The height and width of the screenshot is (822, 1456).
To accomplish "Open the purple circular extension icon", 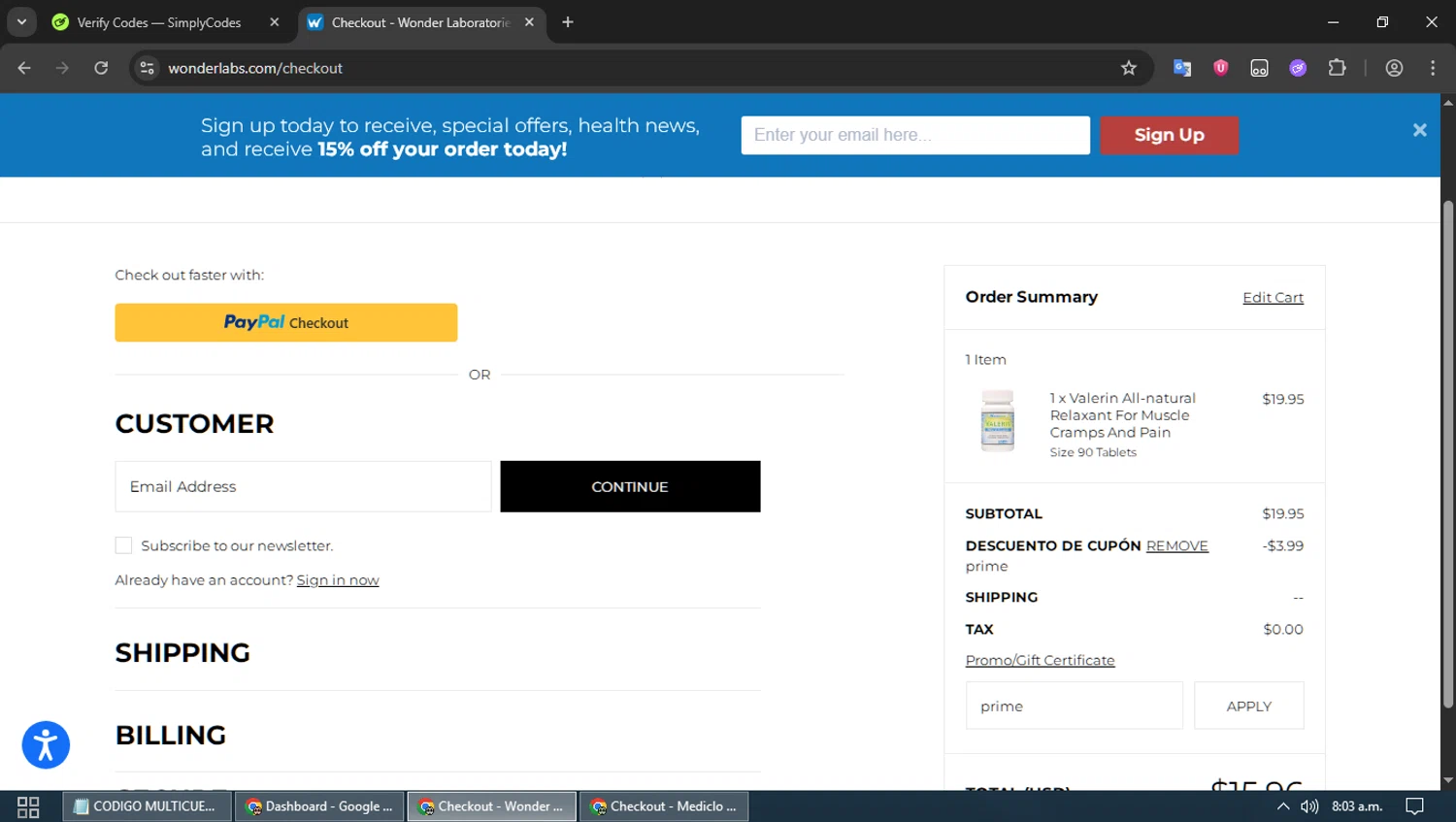I will (x=1298, y=68).
